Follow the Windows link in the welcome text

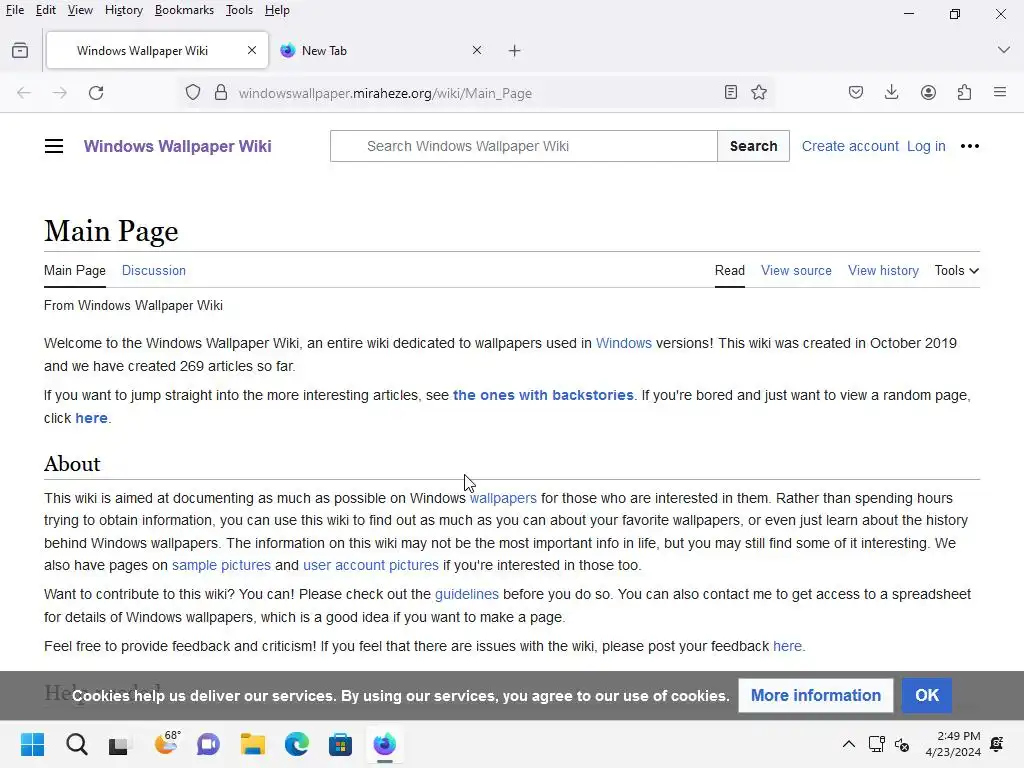(x=624, y=344)
